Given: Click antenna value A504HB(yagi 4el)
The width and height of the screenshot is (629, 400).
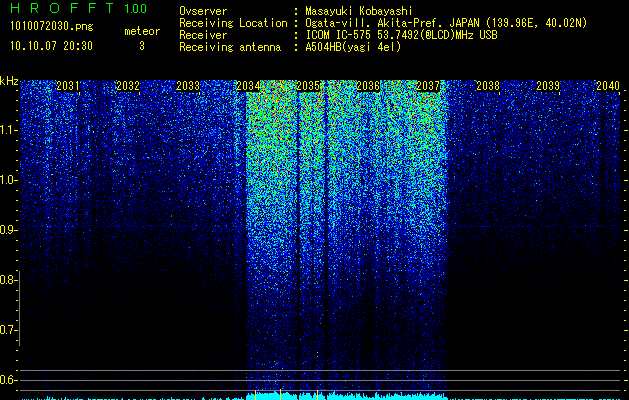Looking at the screenshot, I should 353,47.
